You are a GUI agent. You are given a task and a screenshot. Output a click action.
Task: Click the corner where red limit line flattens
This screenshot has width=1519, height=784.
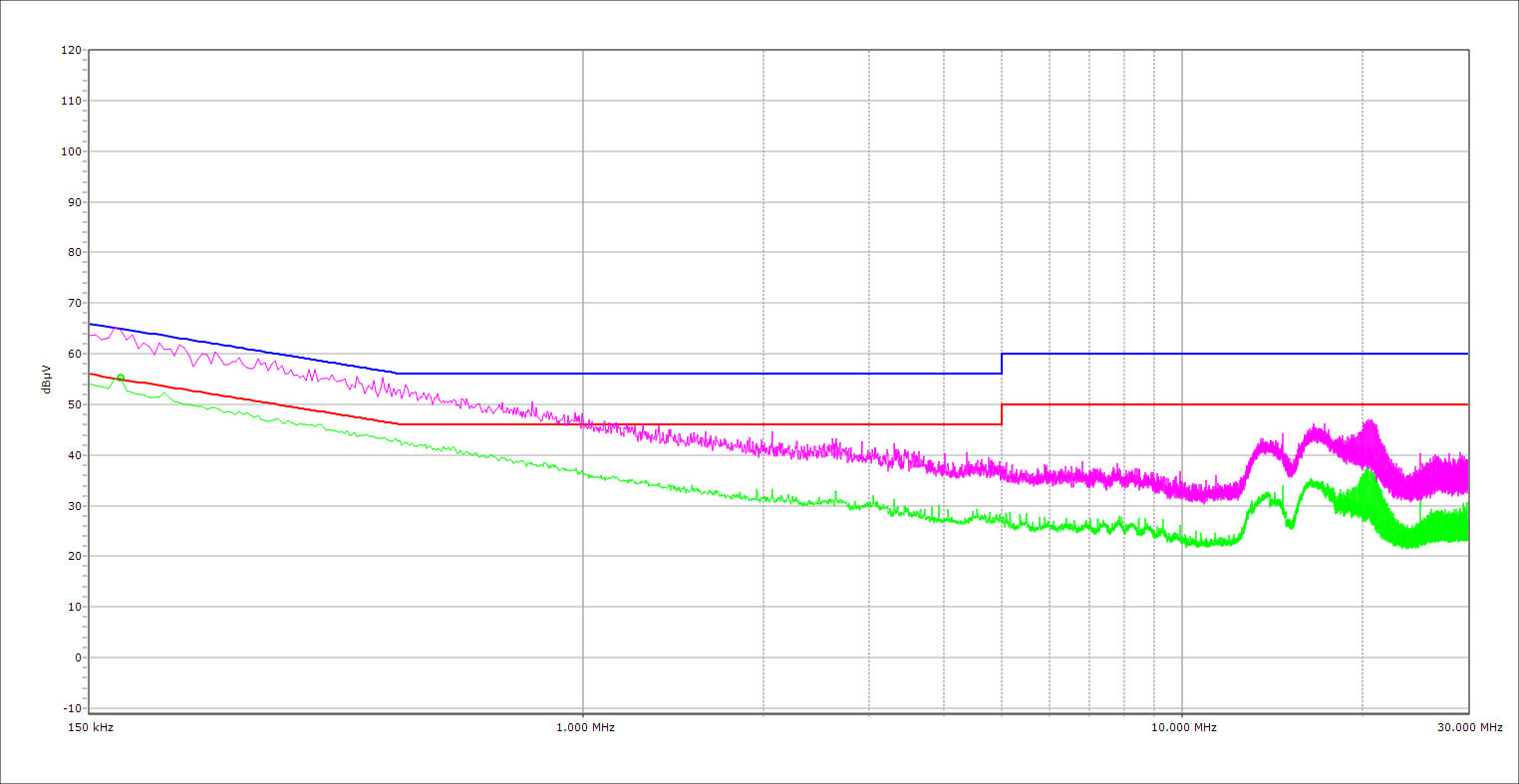coord(399,424)
